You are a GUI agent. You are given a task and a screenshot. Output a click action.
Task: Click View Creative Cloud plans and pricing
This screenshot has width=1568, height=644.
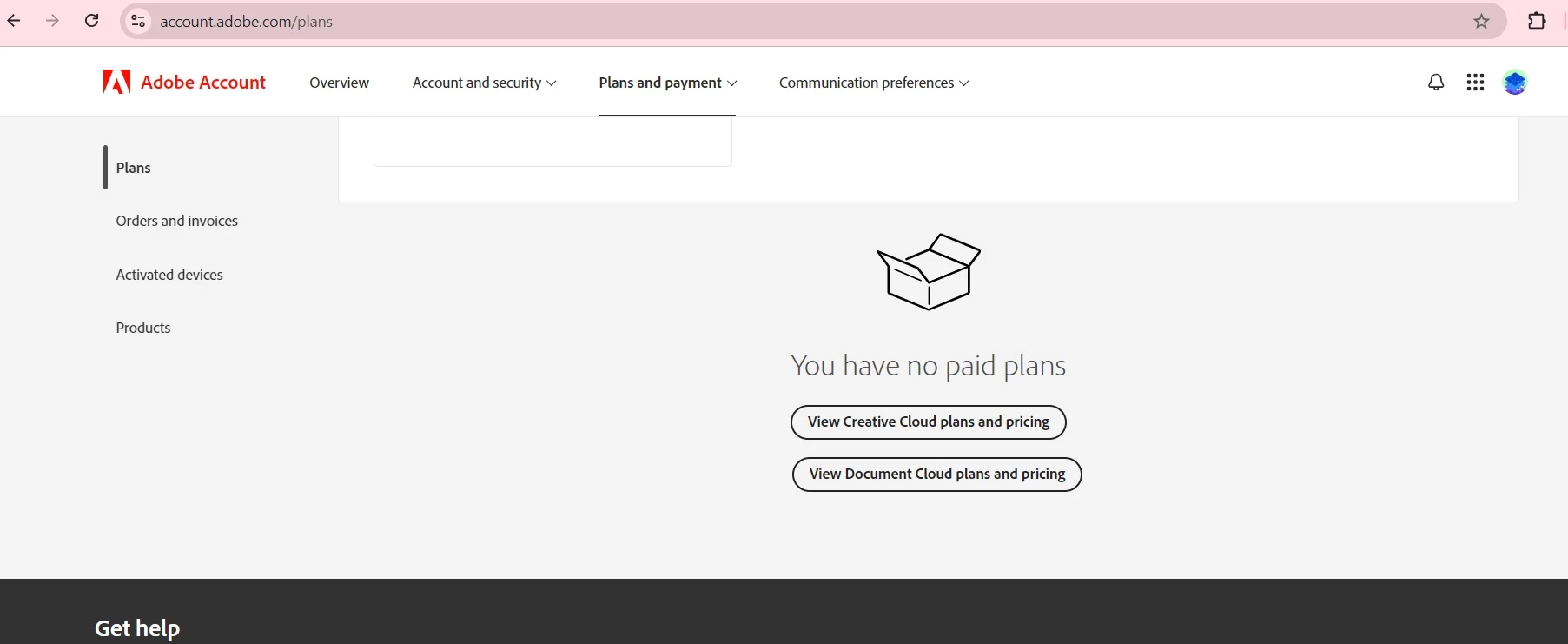point(928,422)
